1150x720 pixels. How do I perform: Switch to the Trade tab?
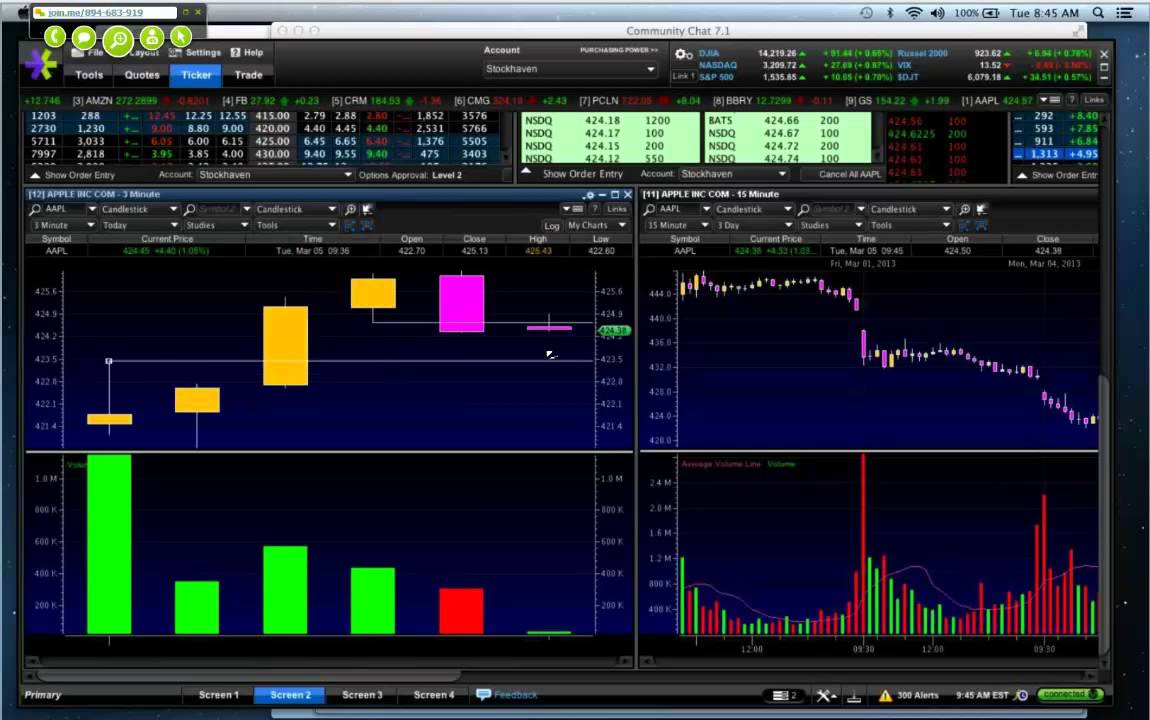point(249,75)
